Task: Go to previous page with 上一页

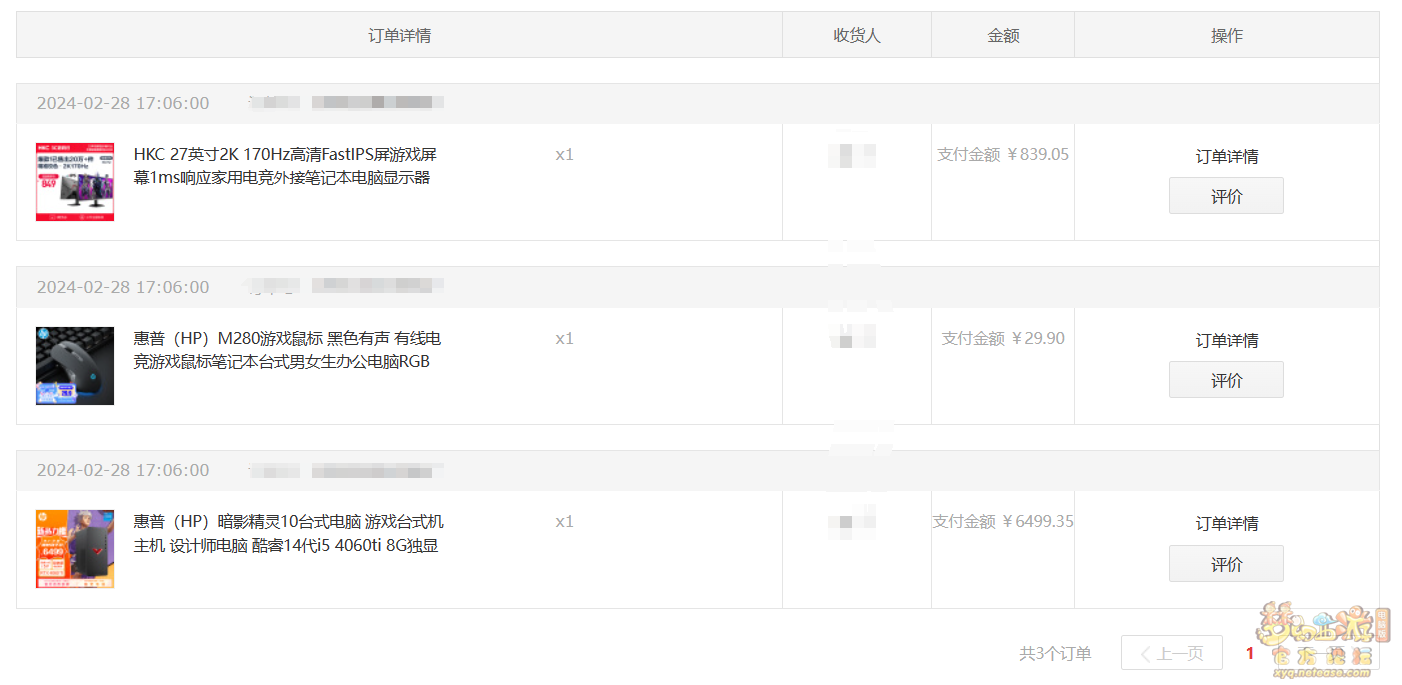Action: tap(1171, 653)
